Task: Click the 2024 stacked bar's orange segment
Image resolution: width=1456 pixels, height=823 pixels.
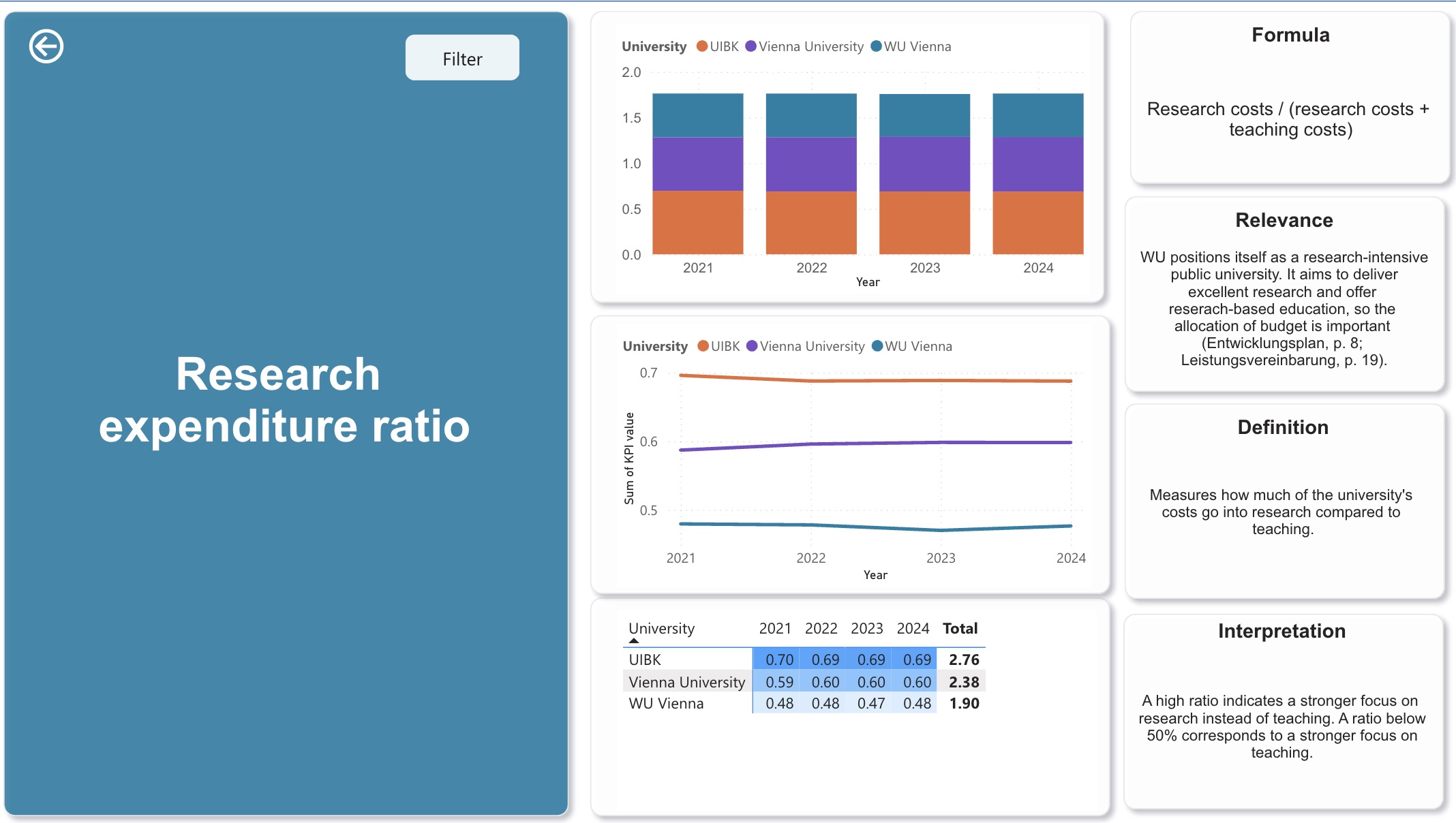Action: tap(1037, 223)
